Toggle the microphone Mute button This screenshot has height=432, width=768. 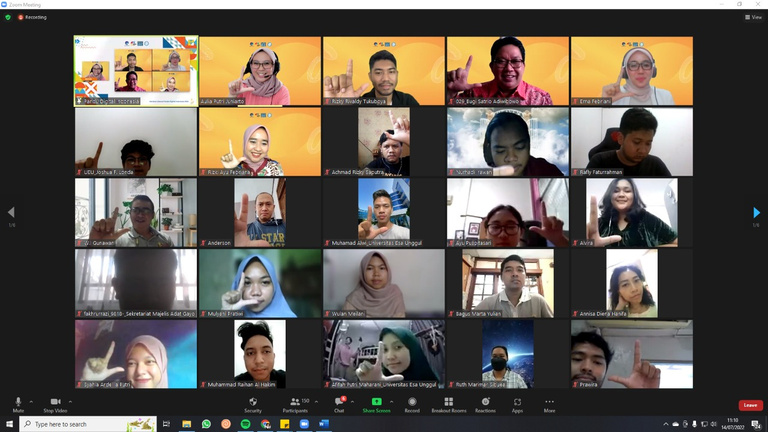click(x=18, y=404)
